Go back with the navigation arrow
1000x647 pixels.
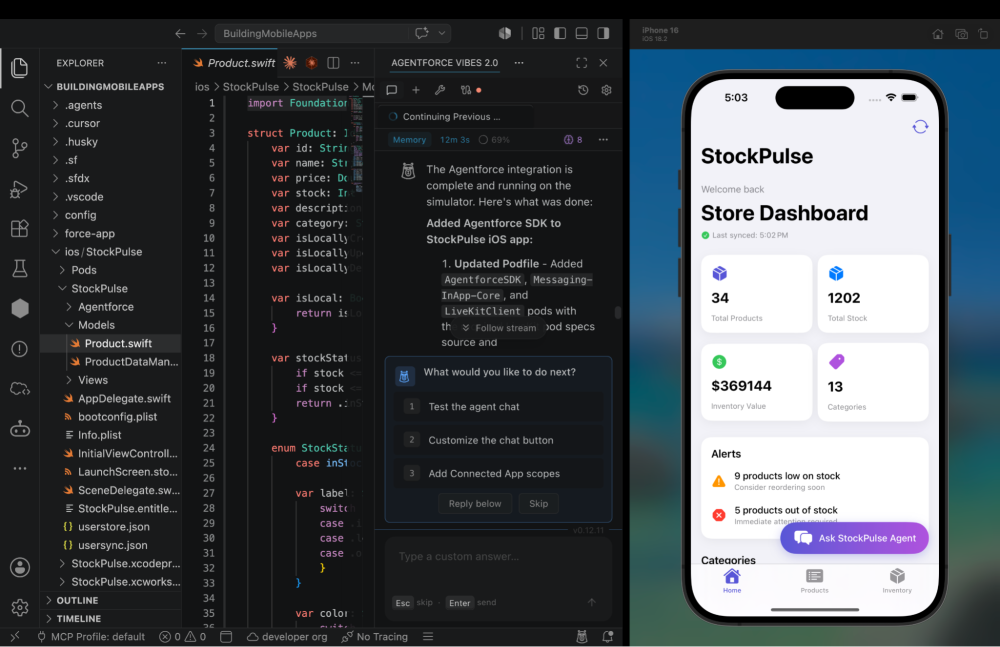180,34
